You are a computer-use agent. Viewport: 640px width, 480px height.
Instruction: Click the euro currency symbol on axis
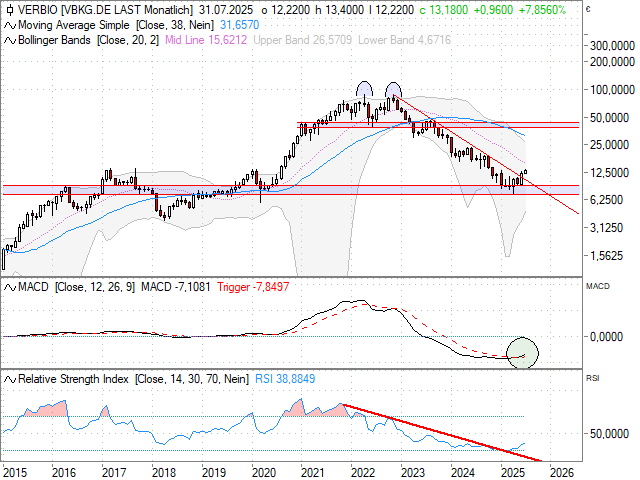pyautogui.click(x=588, y=9)
